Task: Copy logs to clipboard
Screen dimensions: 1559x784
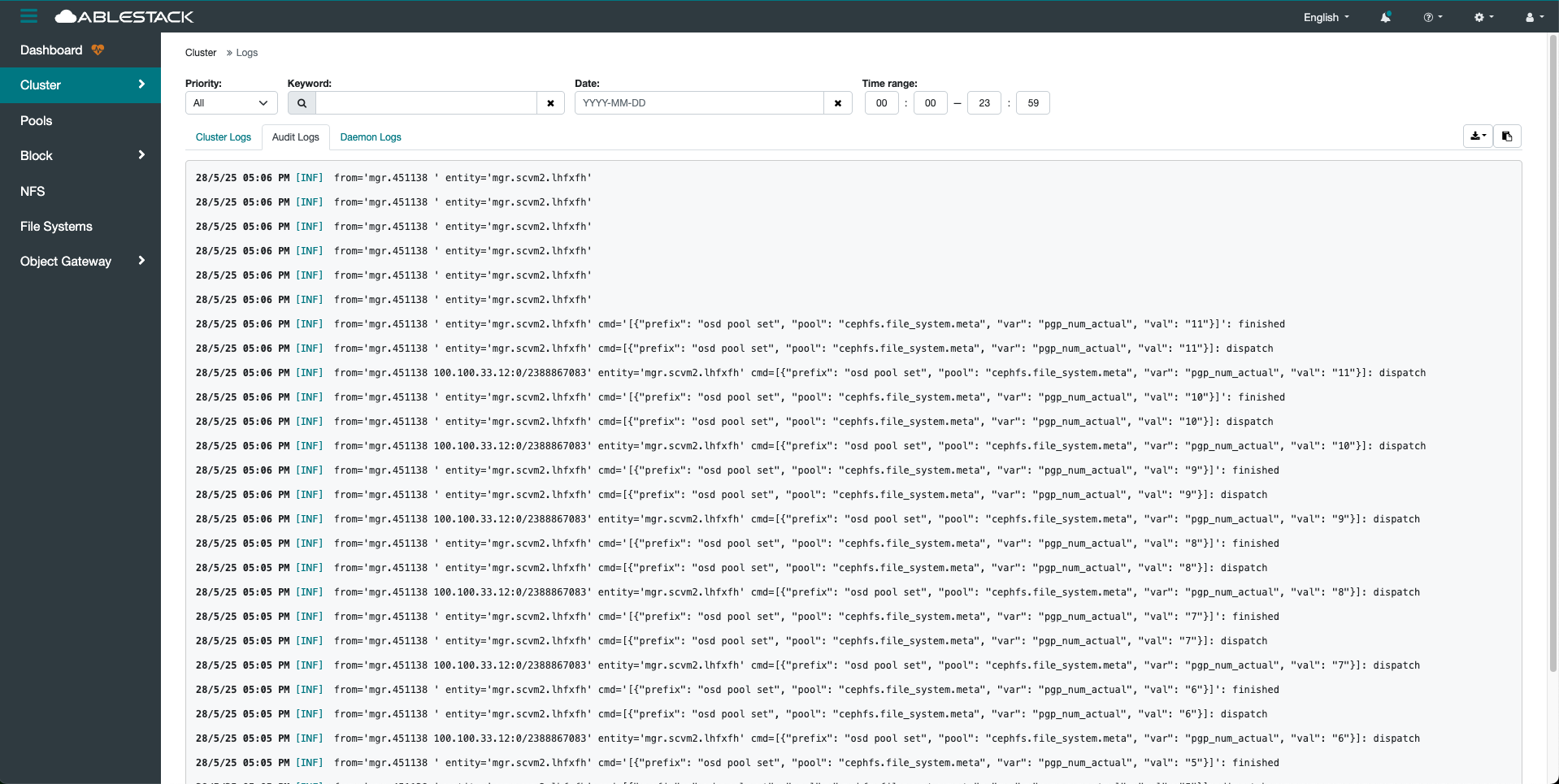Action: point(1507,136)
